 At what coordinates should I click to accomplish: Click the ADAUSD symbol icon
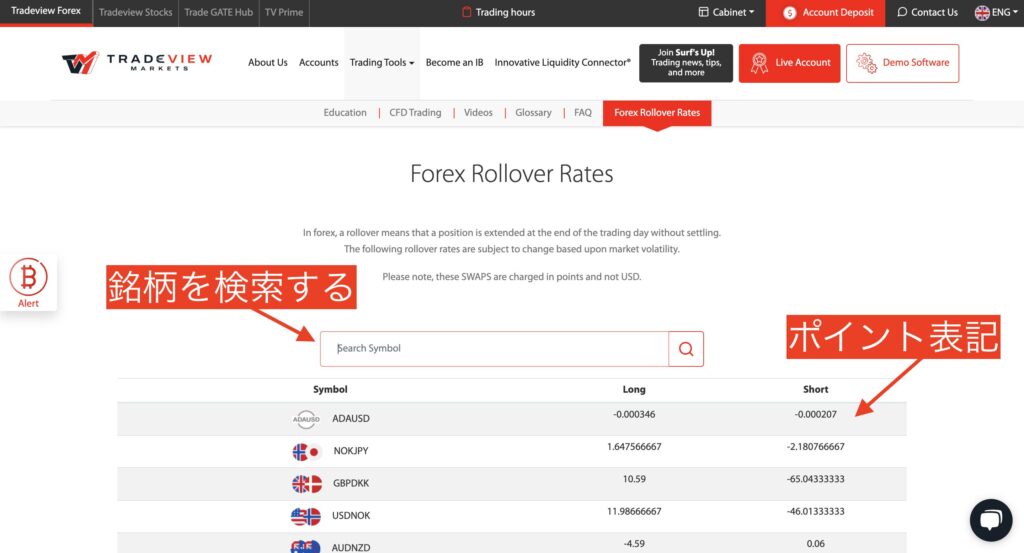306,419
